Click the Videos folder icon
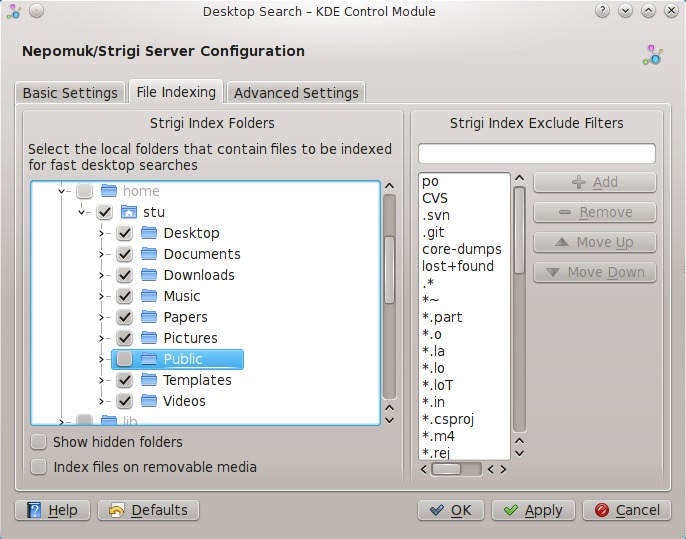The width and height of the screenshot is (686, 539). coord(149,401)
